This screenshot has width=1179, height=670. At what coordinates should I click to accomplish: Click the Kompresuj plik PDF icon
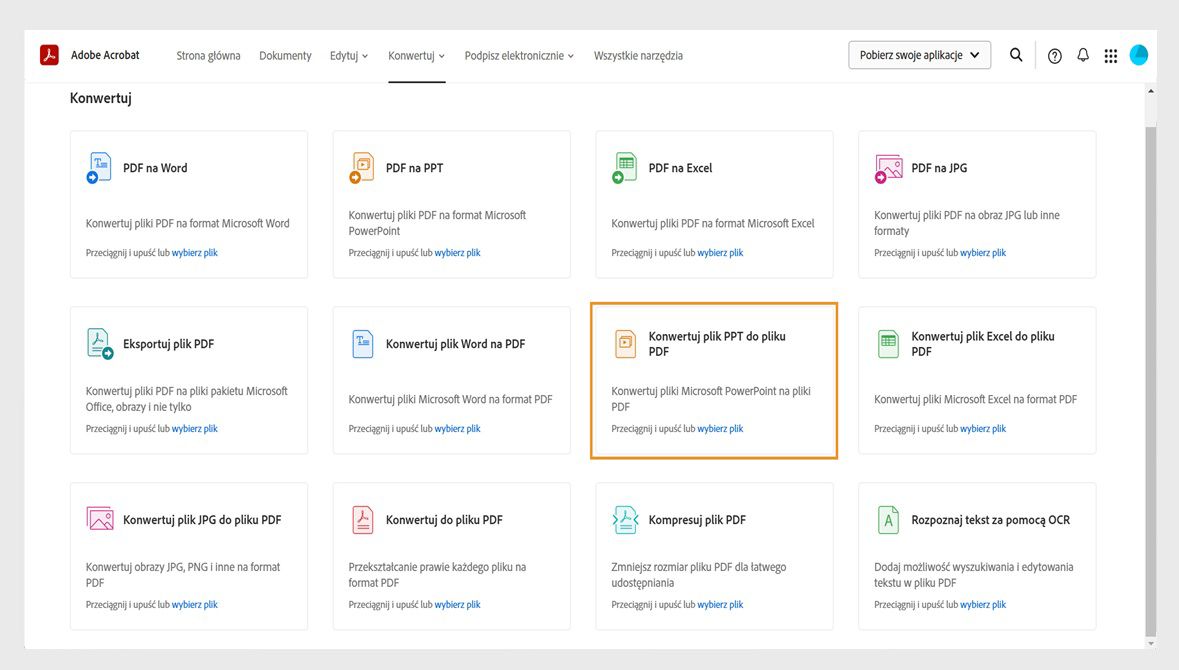click(x=624, y=520)
